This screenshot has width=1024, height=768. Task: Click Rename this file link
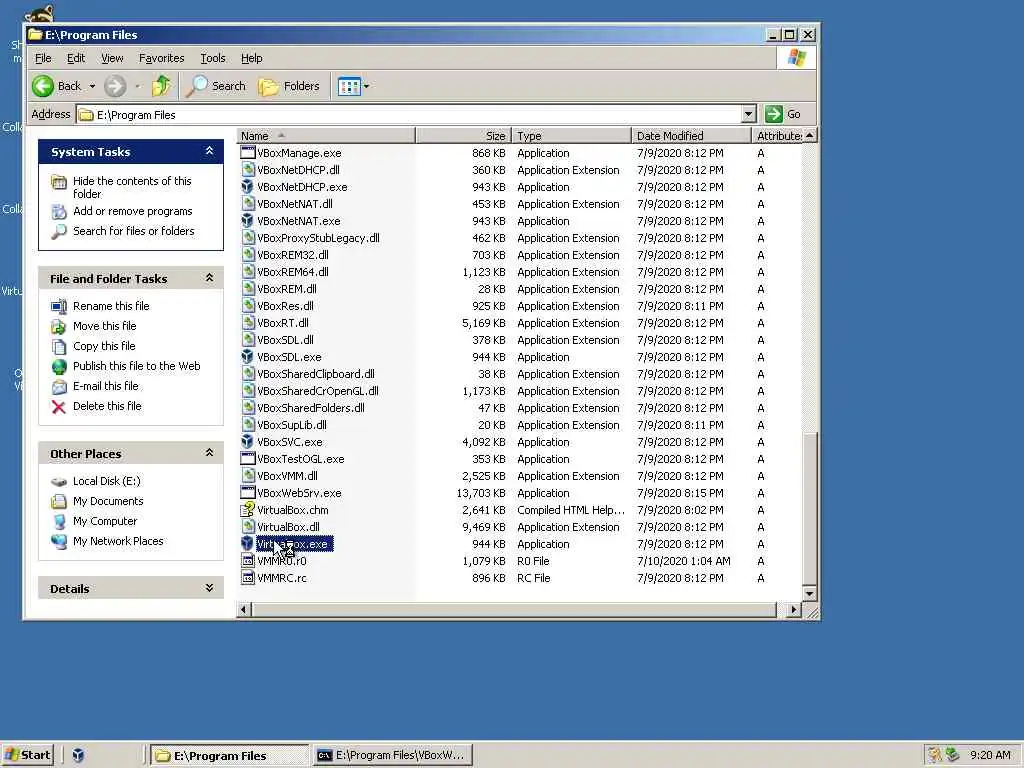[x=111, y=306]
